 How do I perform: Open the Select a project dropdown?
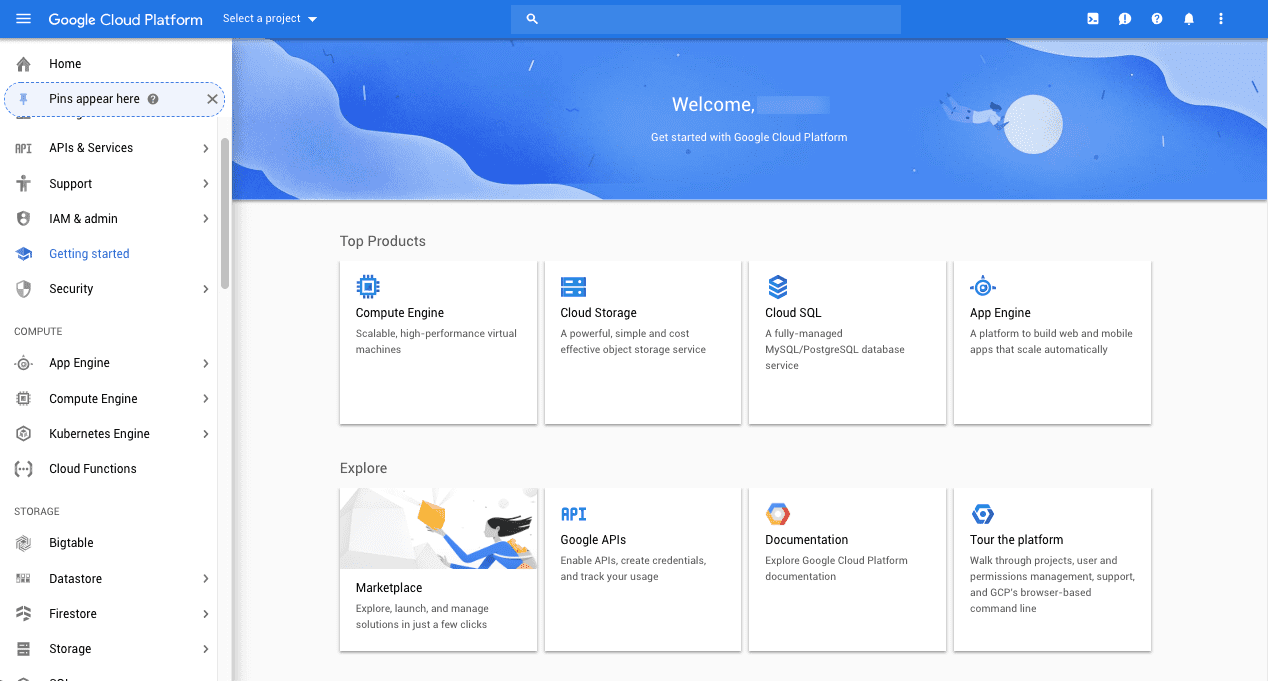(270, 19)
